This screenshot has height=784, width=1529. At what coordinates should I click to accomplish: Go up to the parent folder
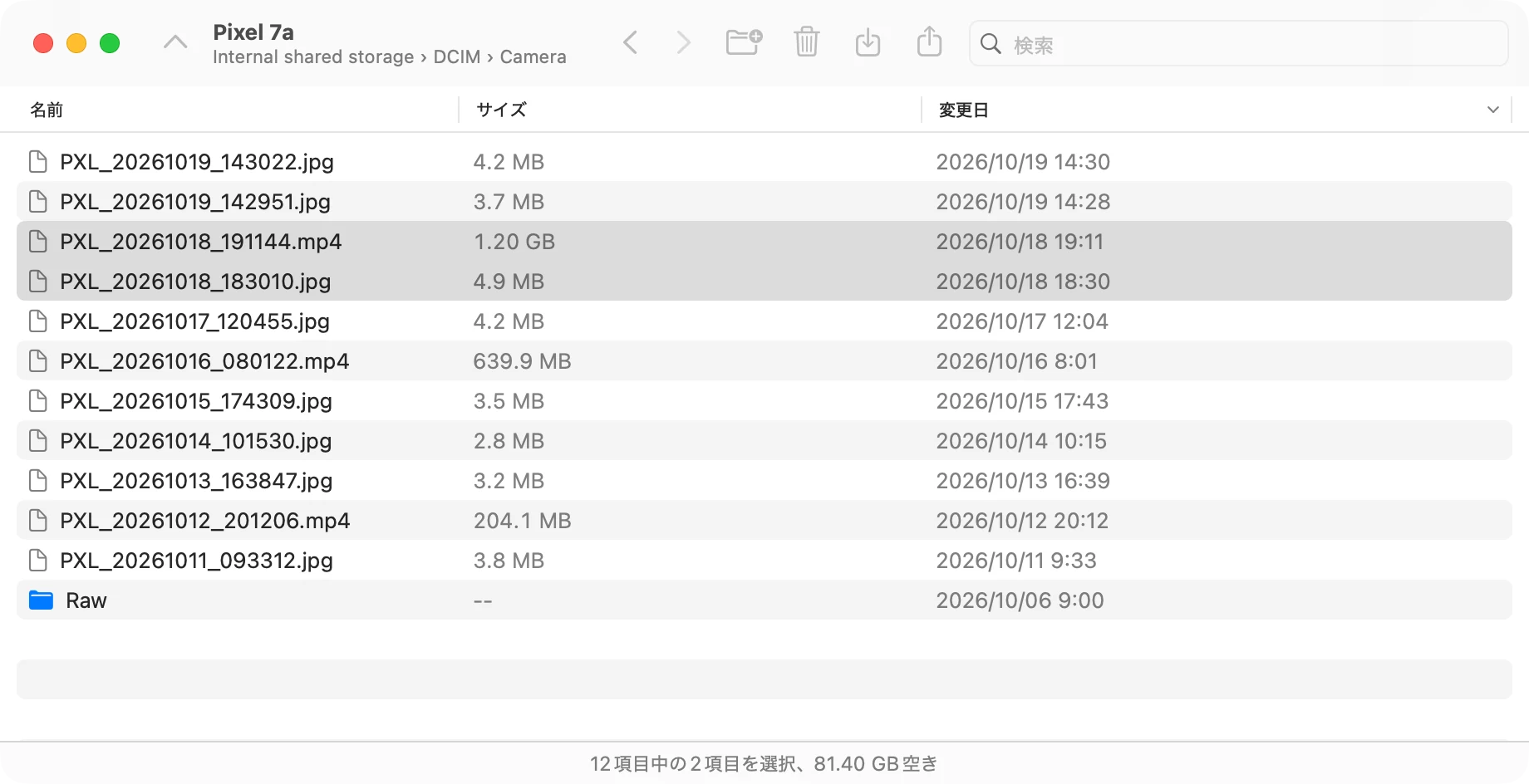pyautogui.click(x=175, y=43)
